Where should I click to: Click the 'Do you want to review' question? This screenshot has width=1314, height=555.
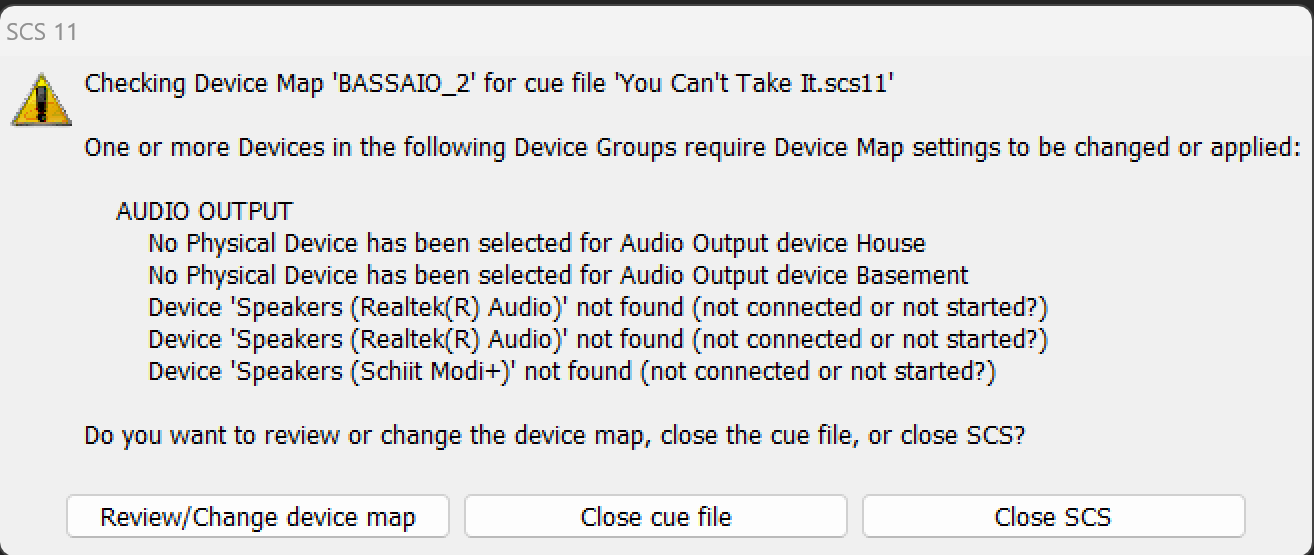click(x=554, y=436)
